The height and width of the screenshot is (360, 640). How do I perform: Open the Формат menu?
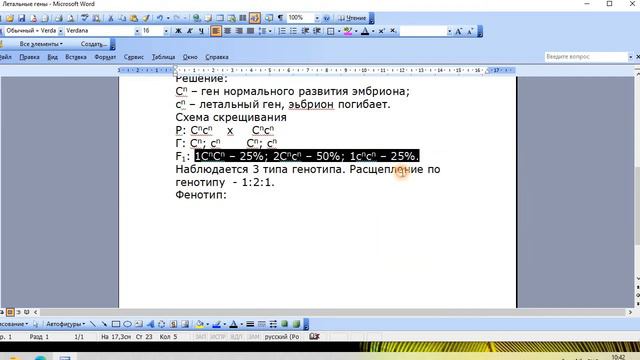coord(105,57)
